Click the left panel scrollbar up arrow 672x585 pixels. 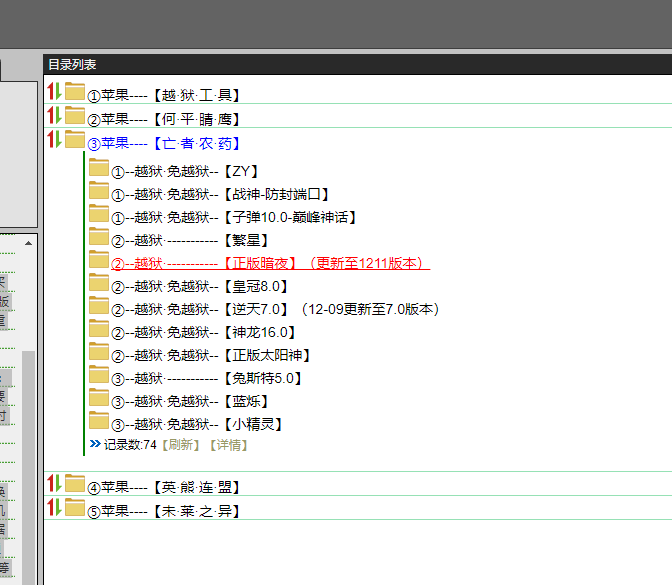(28, 243)
